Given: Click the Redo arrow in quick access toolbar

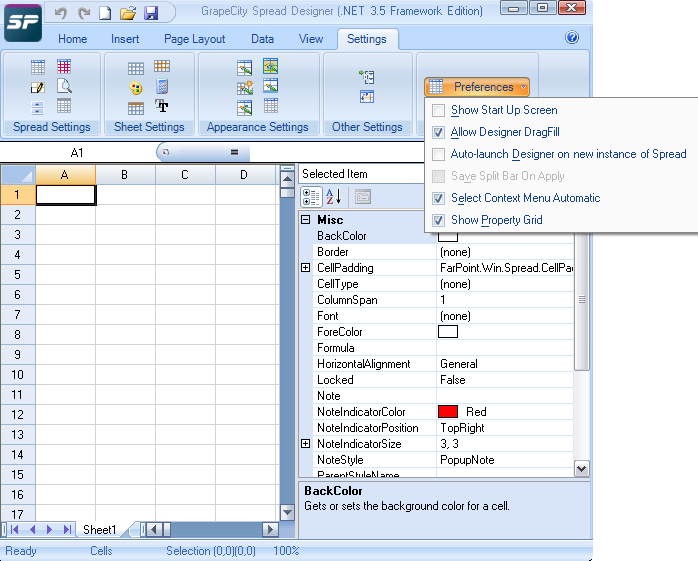Looking at the screenshot, I should [x=83, y=13].
